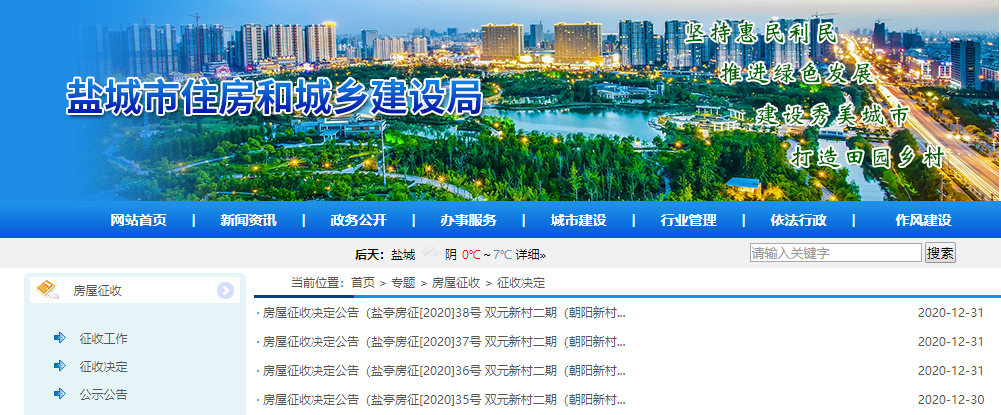Click the 搜索 search button
This screenshot has height=415, width=1001.
[940, 253]
